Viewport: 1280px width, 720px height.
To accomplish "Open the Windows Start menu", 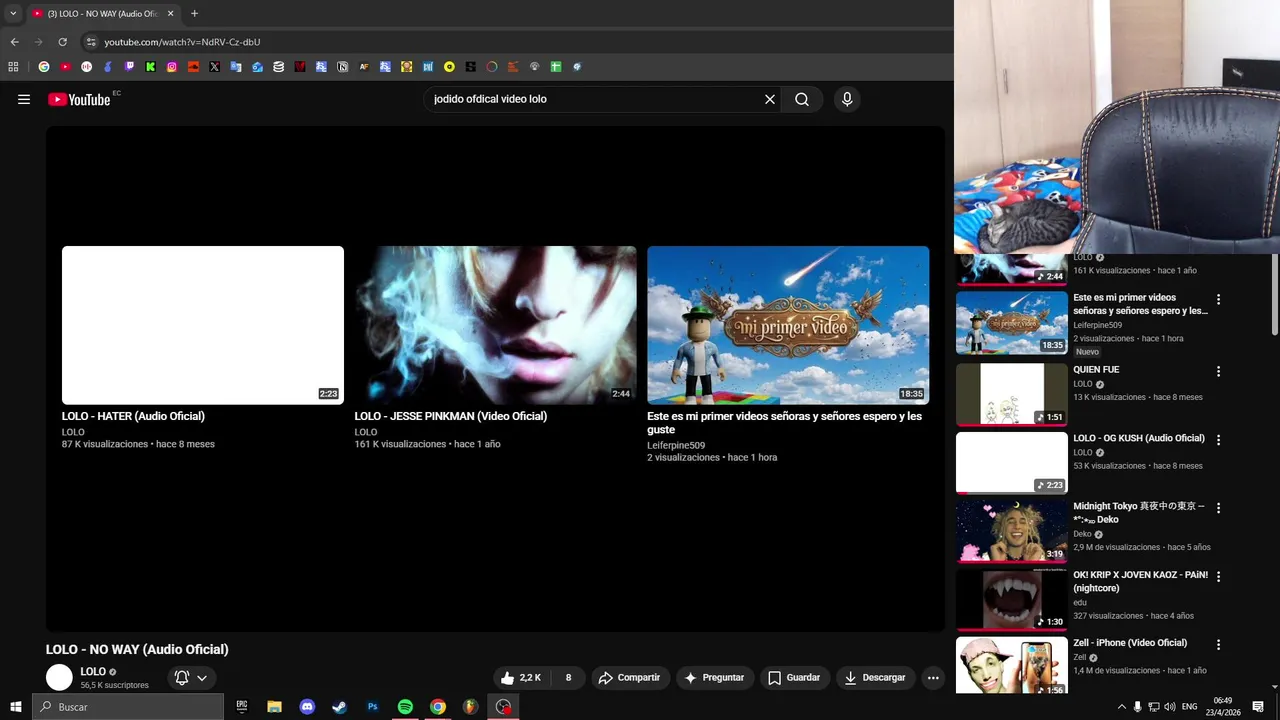I will pos(15,707).
